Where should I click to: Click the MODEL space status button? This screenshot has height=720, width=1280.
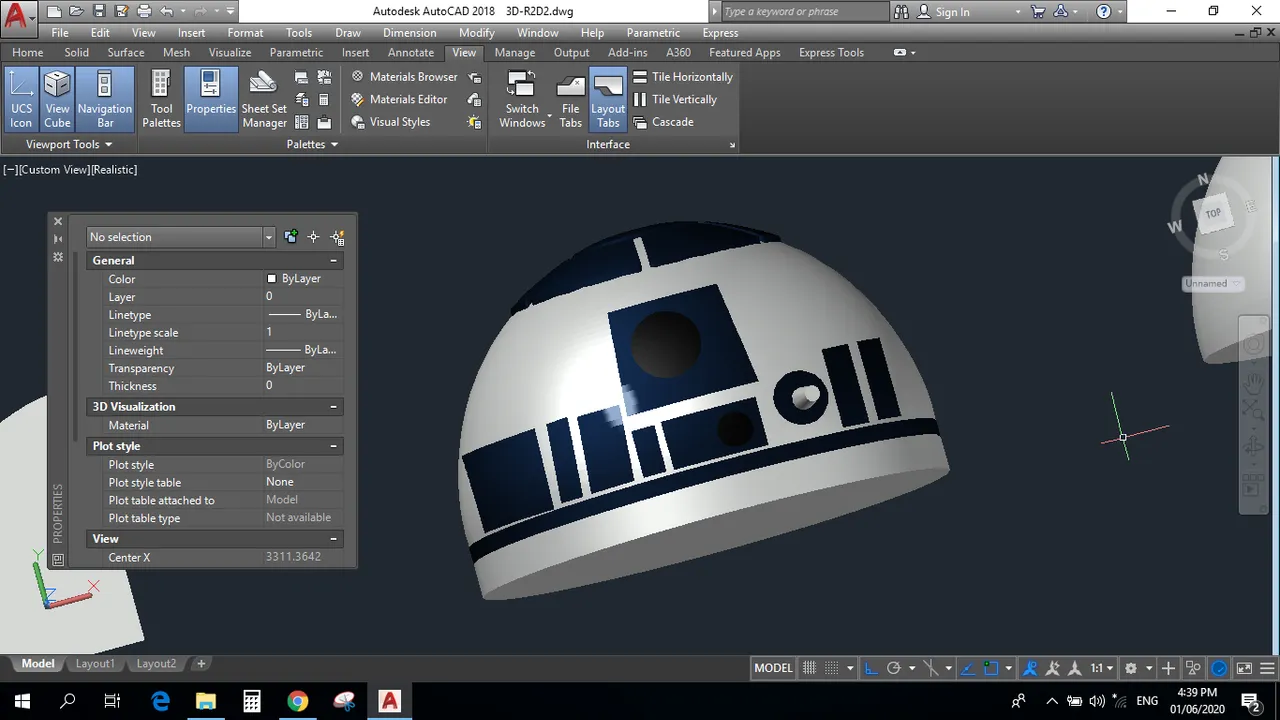773,668
